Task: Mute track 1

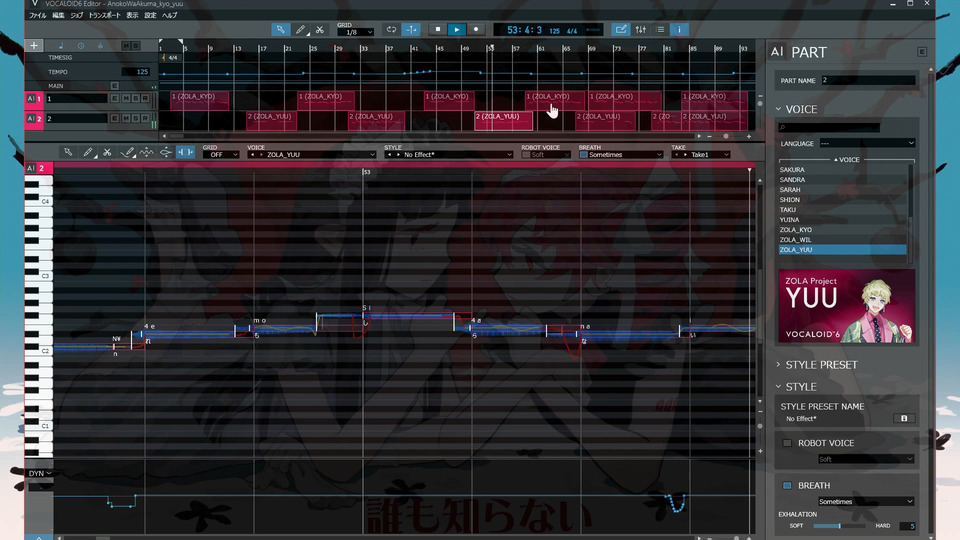Action: click(126, 99)
